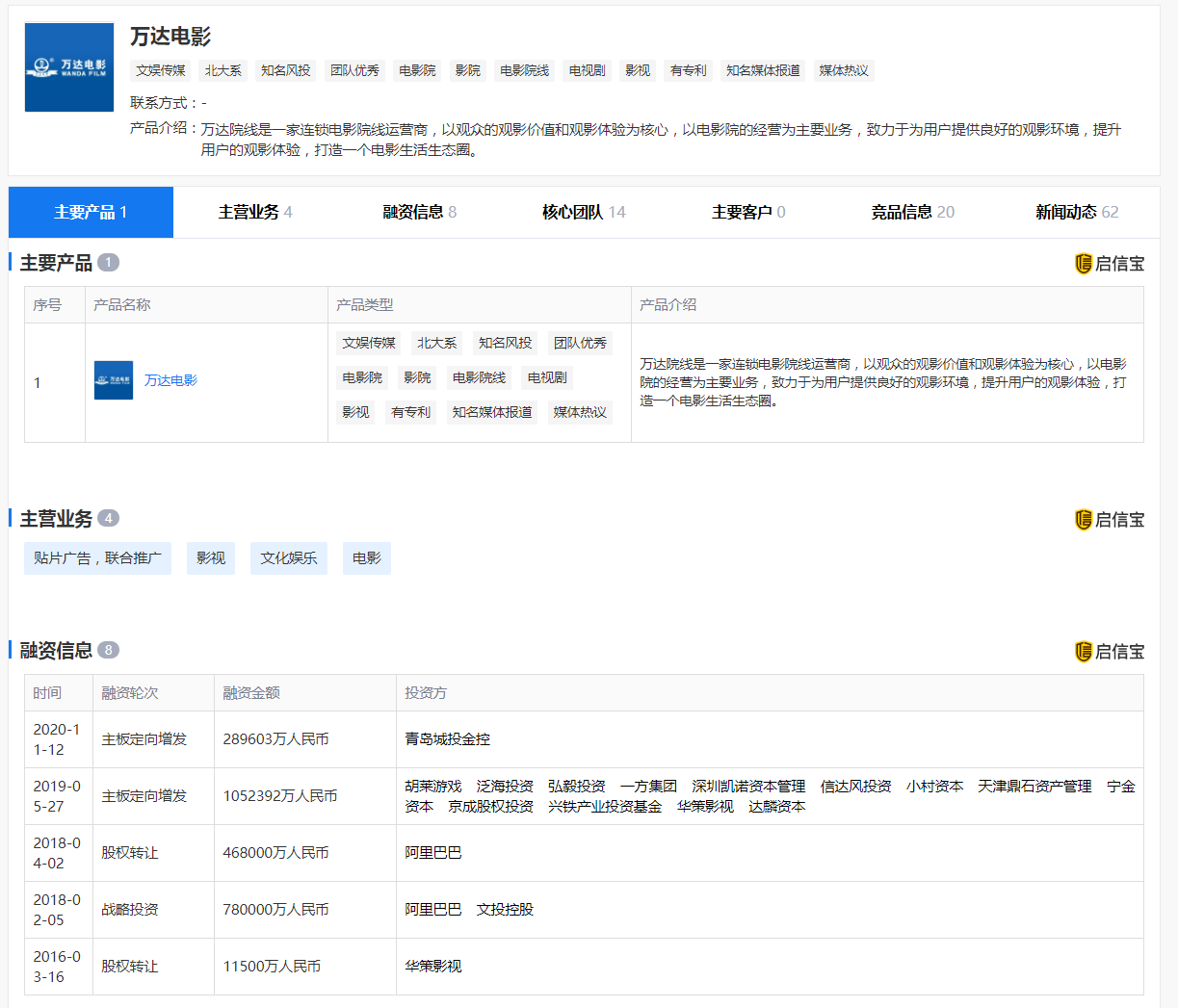The width and height of the screenshot is (1178, 1008).
Task: Click 启信宝 logo beside 主要产品 heading
Action: coord(1110,264)
